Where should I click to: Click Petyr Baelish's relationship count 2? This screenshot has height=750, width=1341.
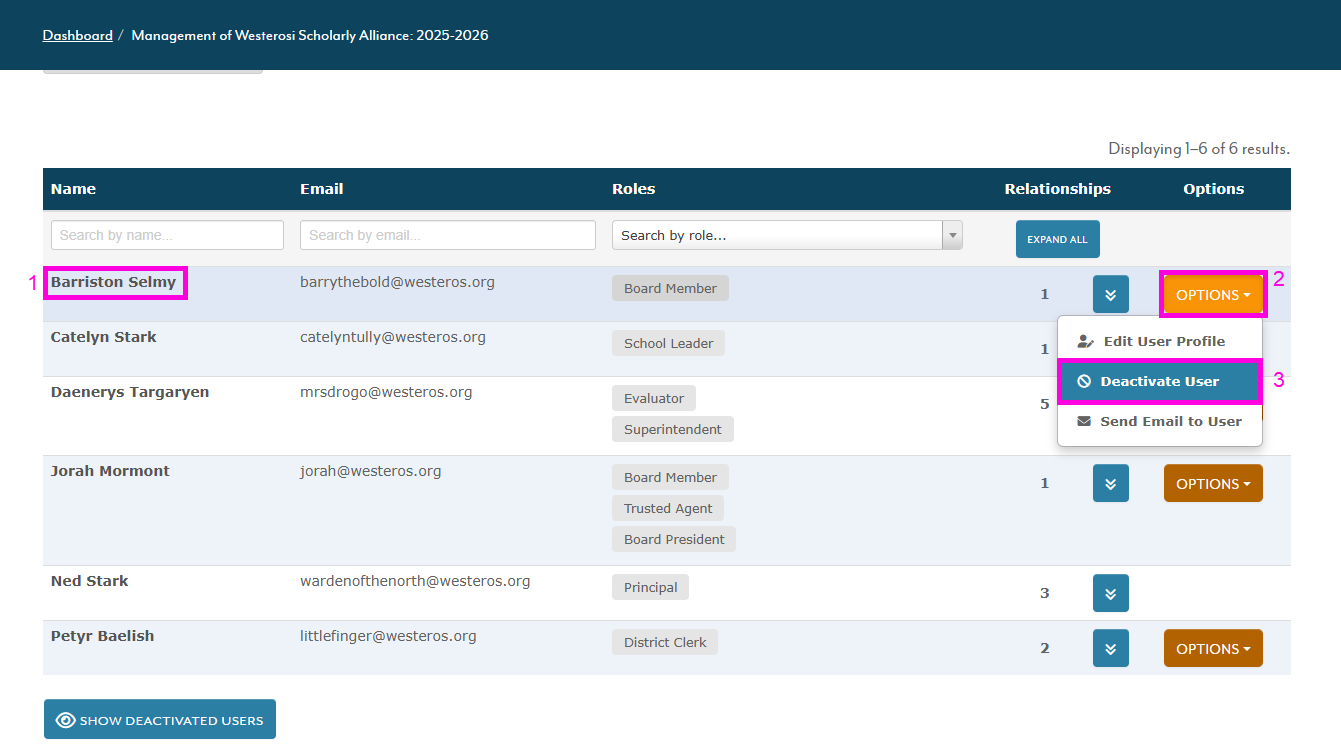pos(1045,648)
